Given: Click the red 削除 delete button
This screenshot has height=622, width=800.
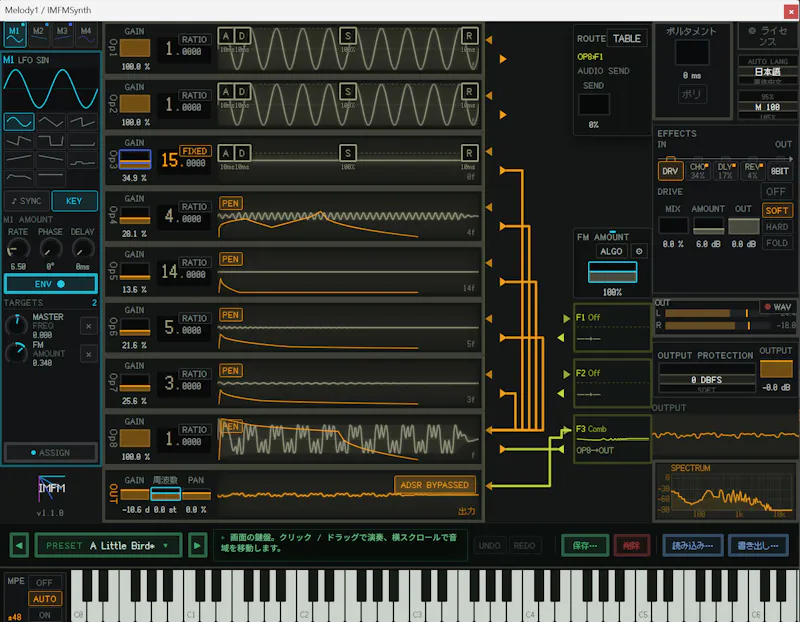Looking at the screenshot, I should click(632, 545).
